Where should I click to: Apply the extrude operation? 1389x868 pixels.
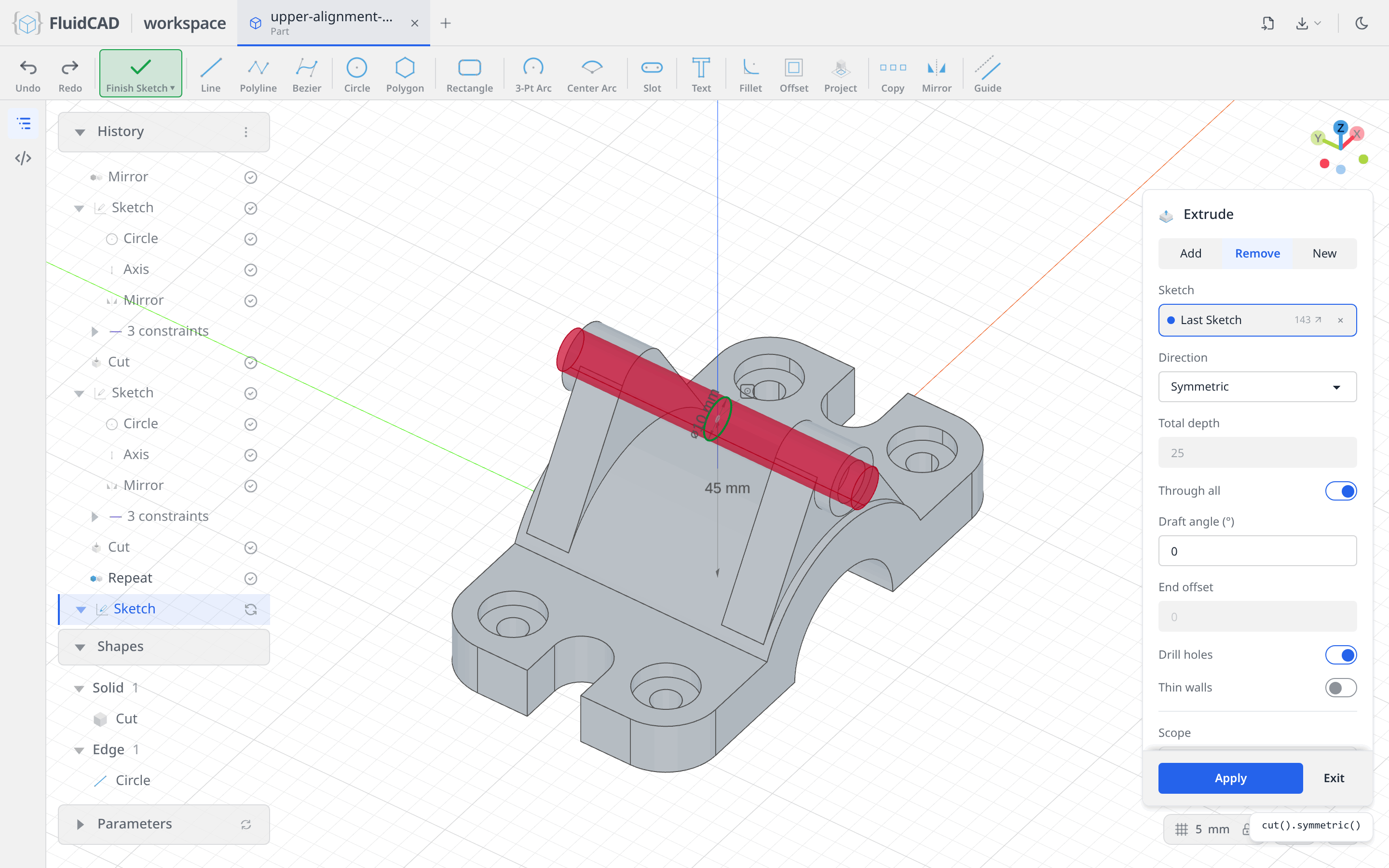1230,778
